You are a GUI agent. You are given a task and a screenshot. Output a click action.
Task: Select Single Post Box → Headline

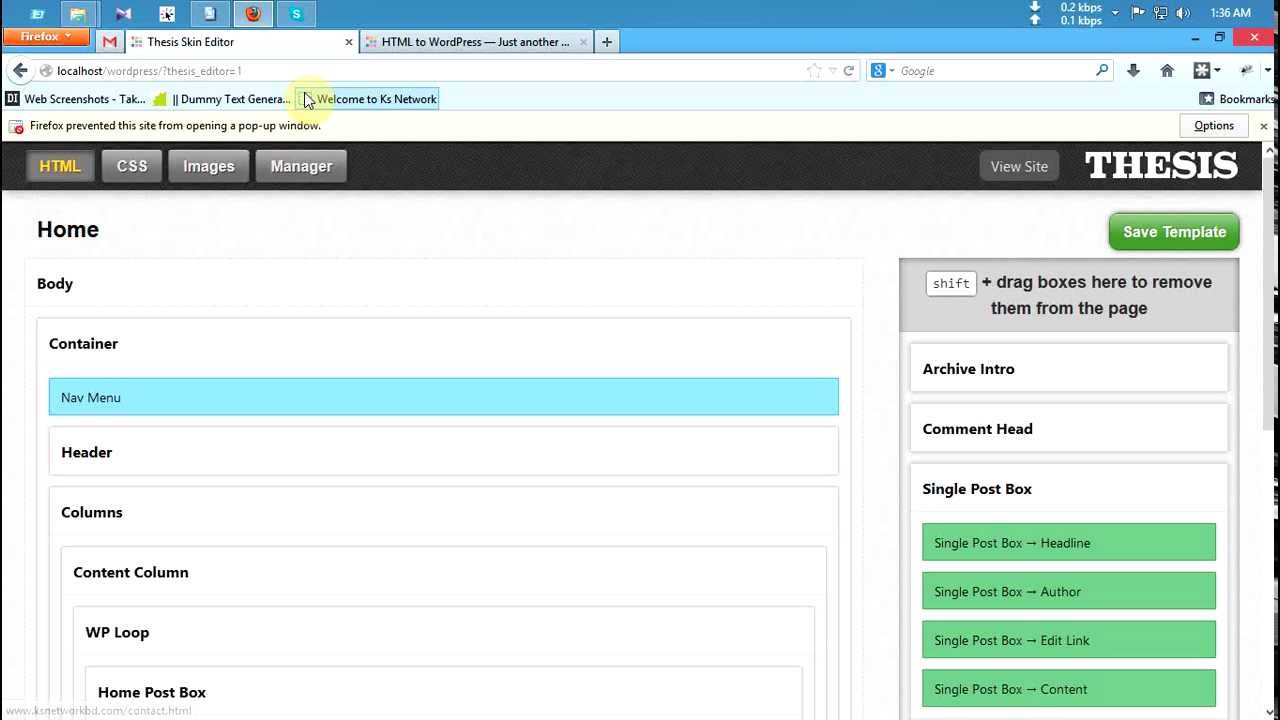(x=1069, y=543)
